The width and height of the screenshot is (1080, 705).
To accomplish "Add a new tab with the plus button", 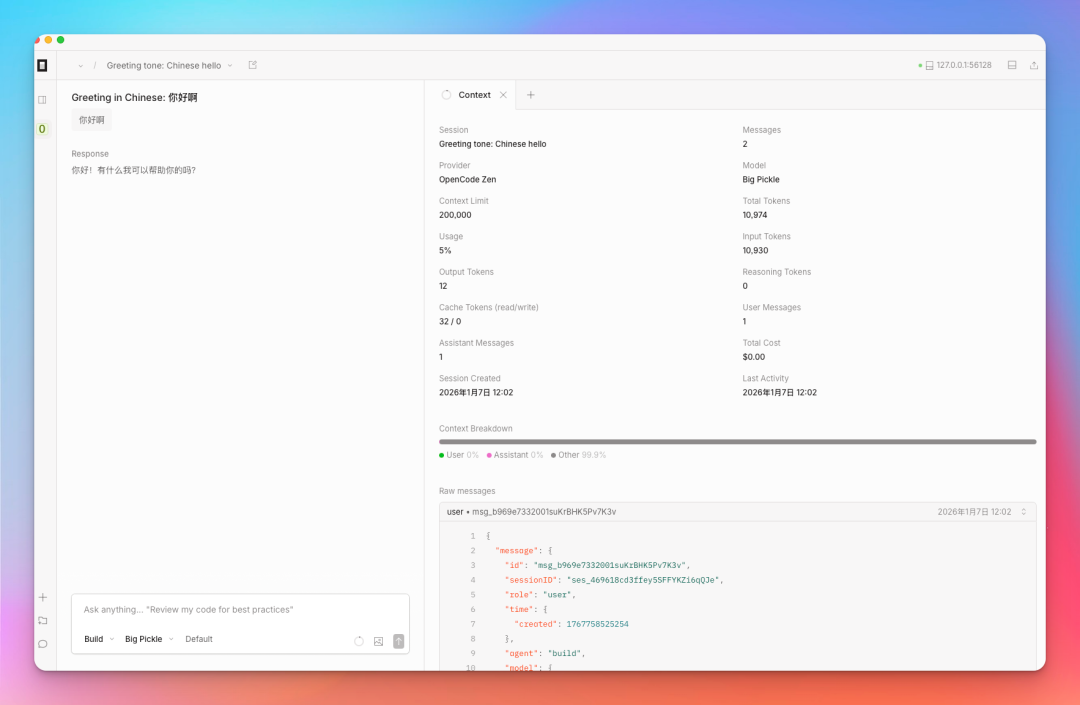I will tap(531, 95).
